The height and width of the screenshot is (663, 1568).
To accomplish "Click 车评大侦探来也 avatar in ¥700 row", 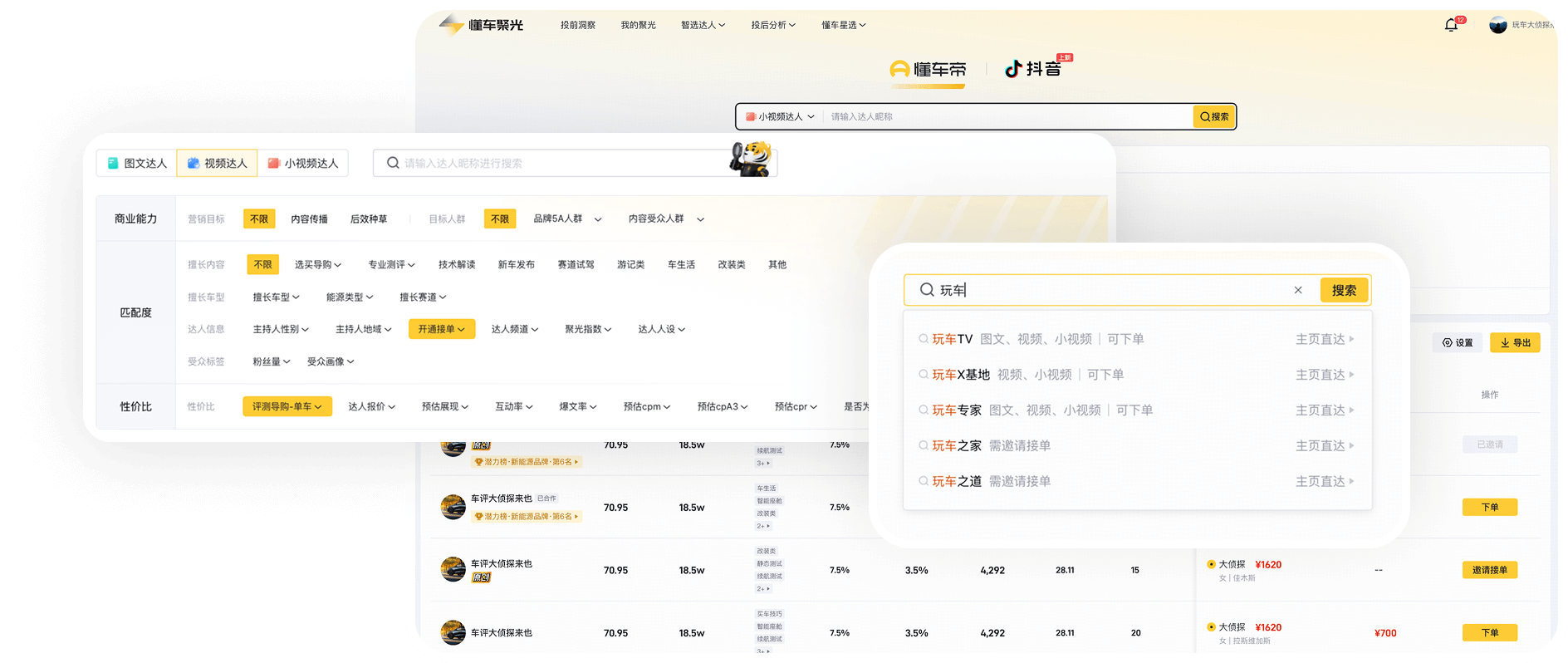I will pyautogui.click(x=453, y=633).
